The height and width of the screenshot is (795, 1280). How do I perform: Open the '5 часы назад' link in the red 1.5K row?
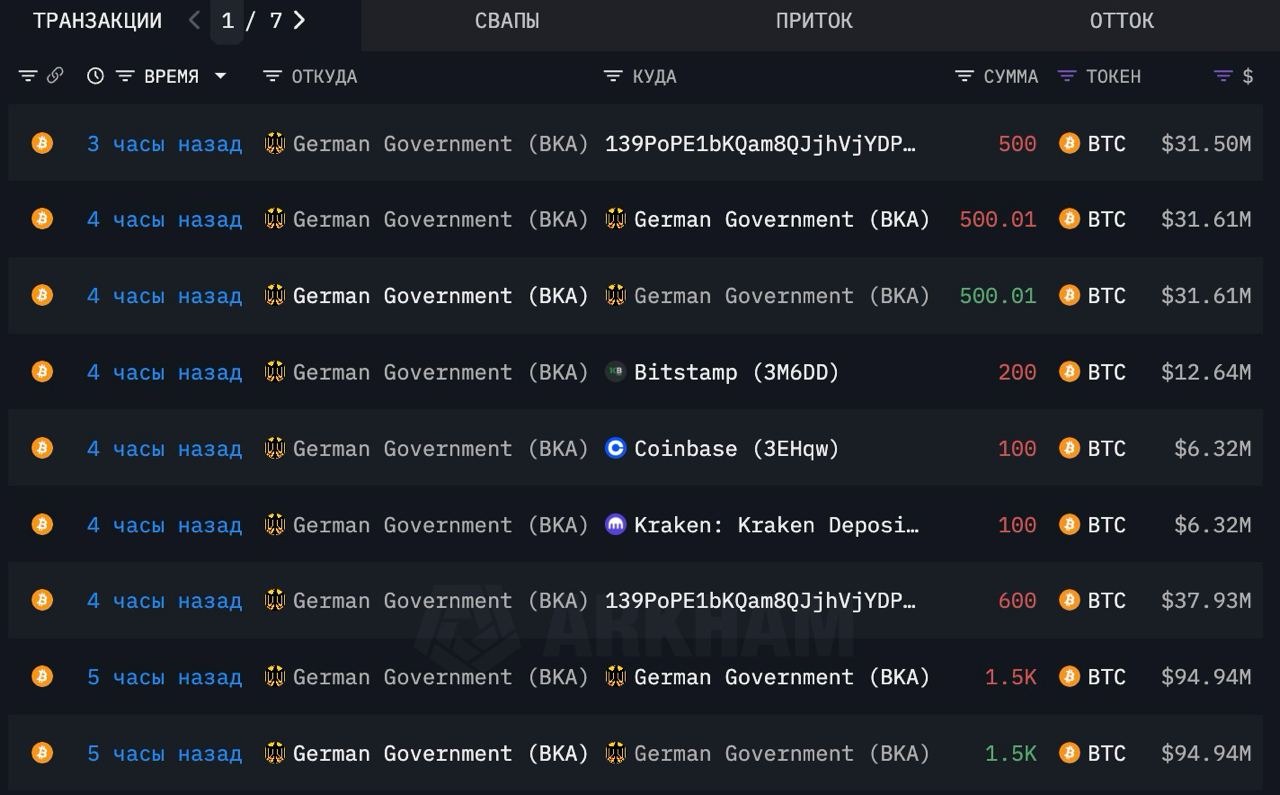(x=164, y=678)
